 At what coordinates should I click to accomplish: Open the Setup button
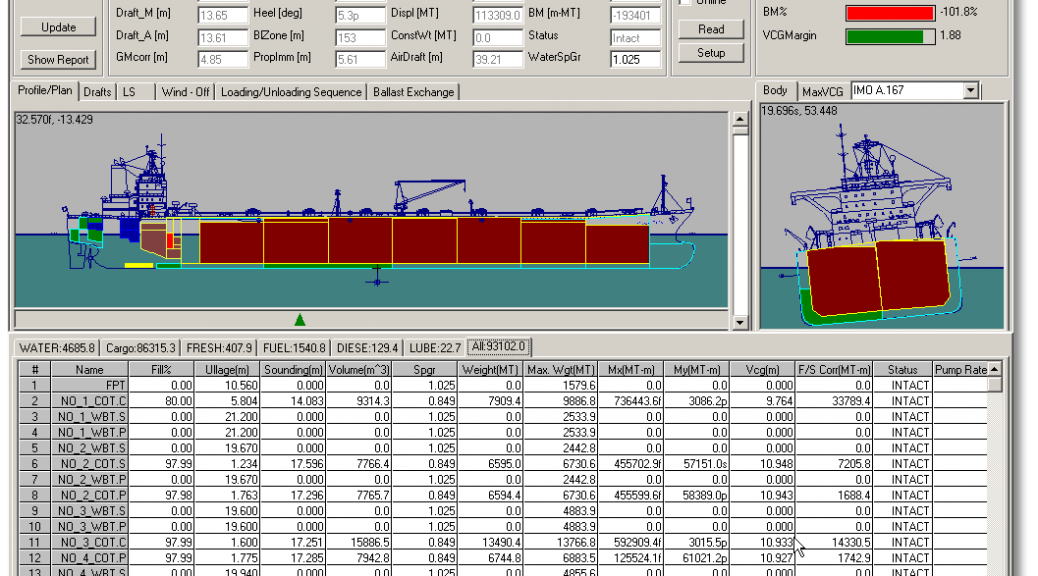[x=711, y=53]
